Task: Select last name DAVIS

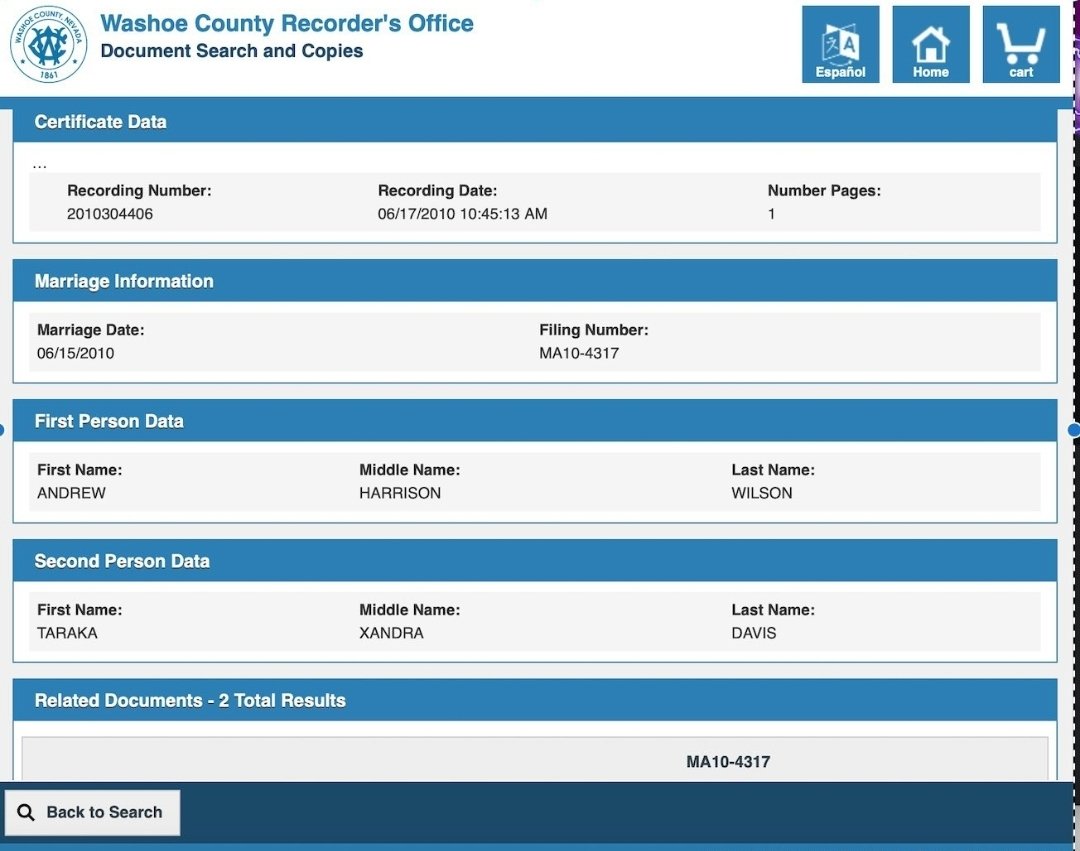Action: click(754, 633)
